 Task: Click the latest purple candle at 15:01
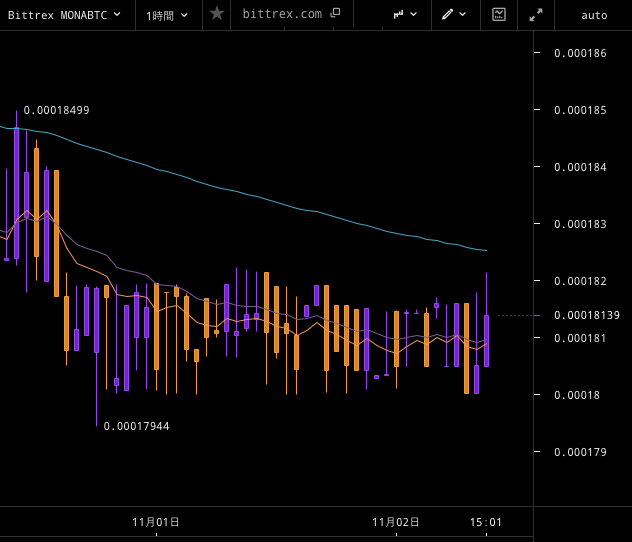point(486,341)
